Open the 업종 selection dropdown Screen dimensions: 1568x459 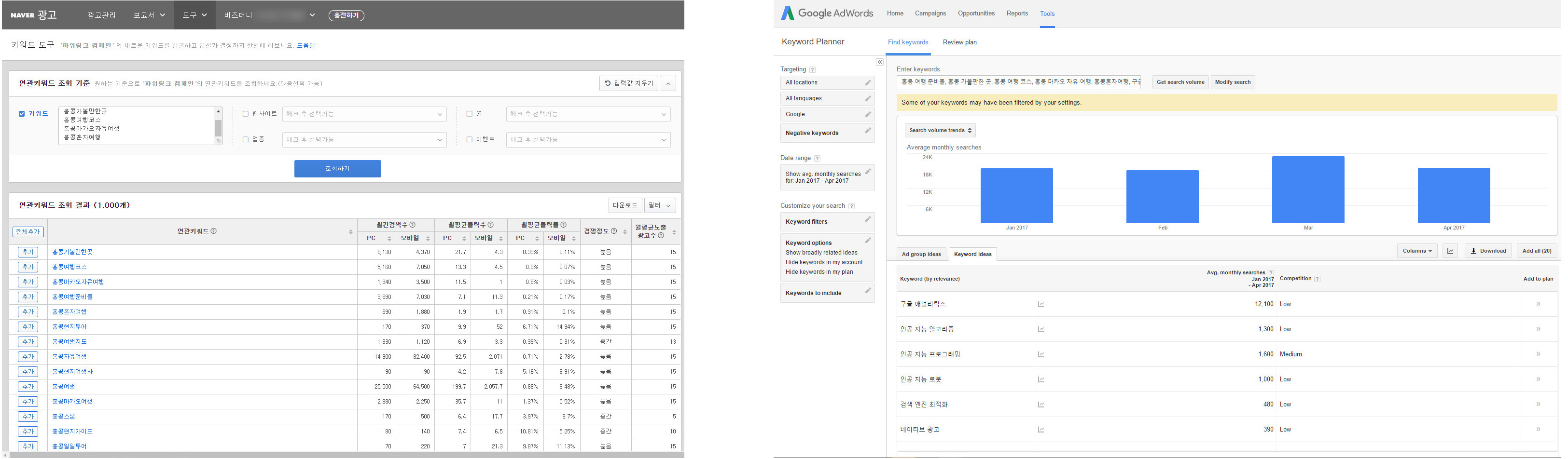click(364, 140)
